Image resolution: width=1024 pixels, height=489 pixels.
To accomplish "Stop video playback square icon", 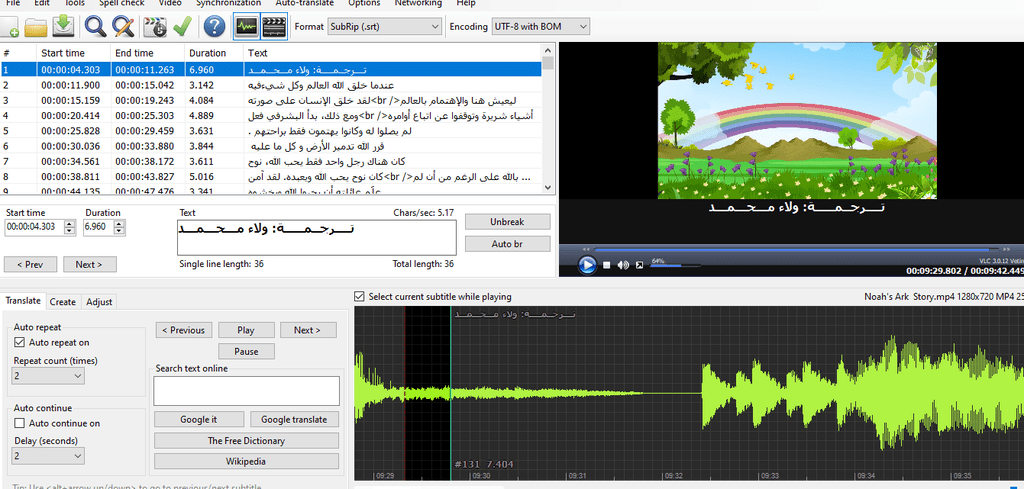I will [x=607, y=265].
